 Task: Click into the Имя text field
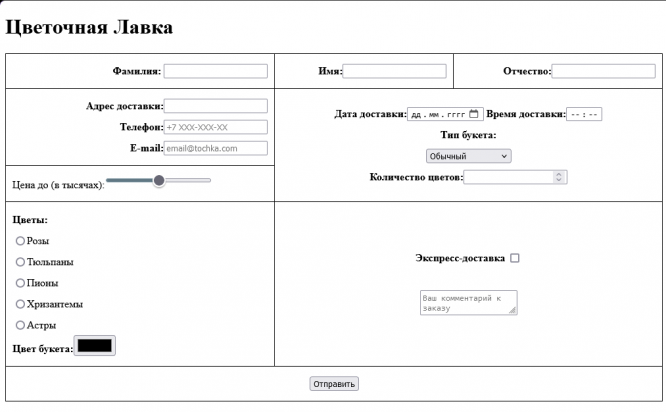395,71
